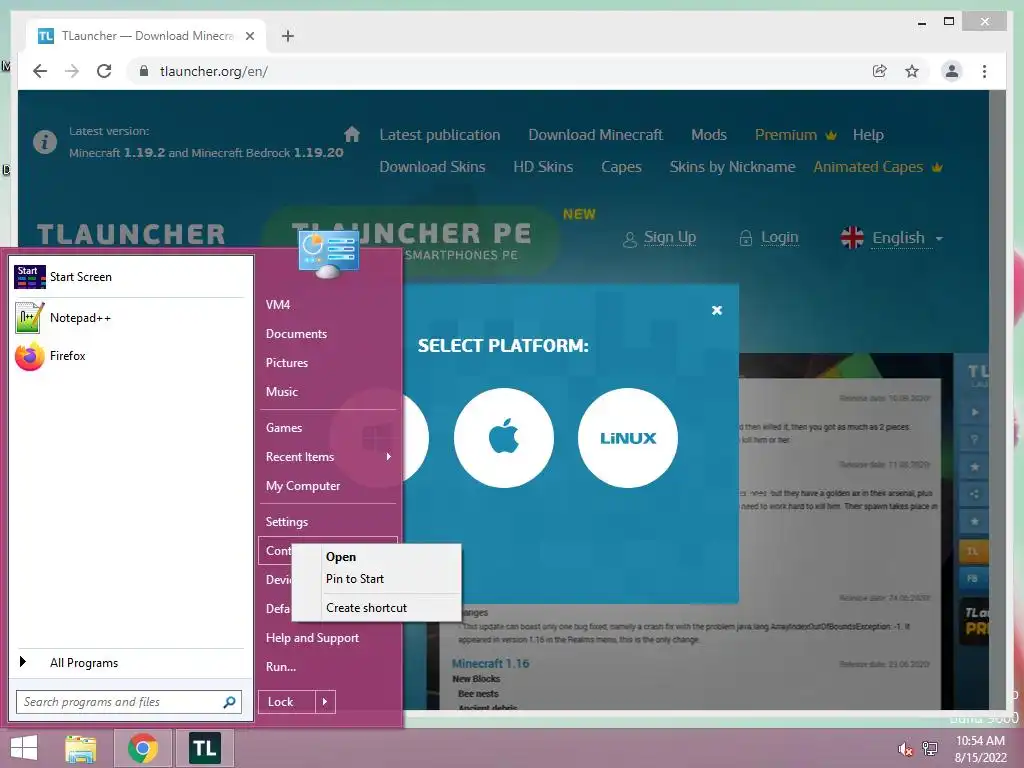Click the Windows Start button on taskbar
The width and height of the screenshot is (1024, 768).
(24, 748)
